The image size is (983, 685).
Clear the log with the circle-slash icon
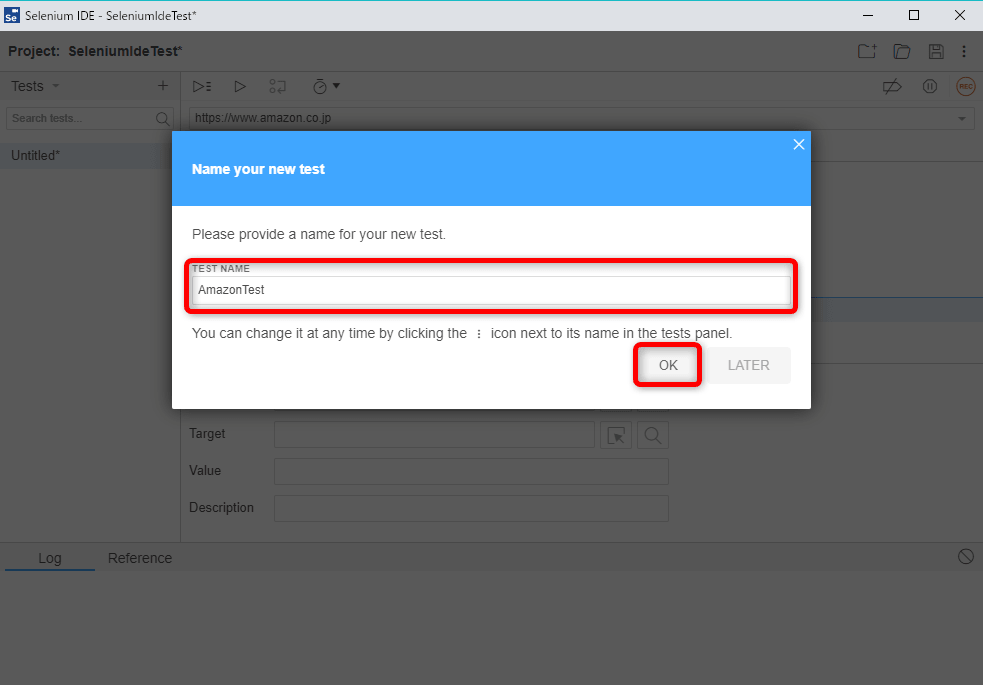pyautogui.click(x=965, y=556)
